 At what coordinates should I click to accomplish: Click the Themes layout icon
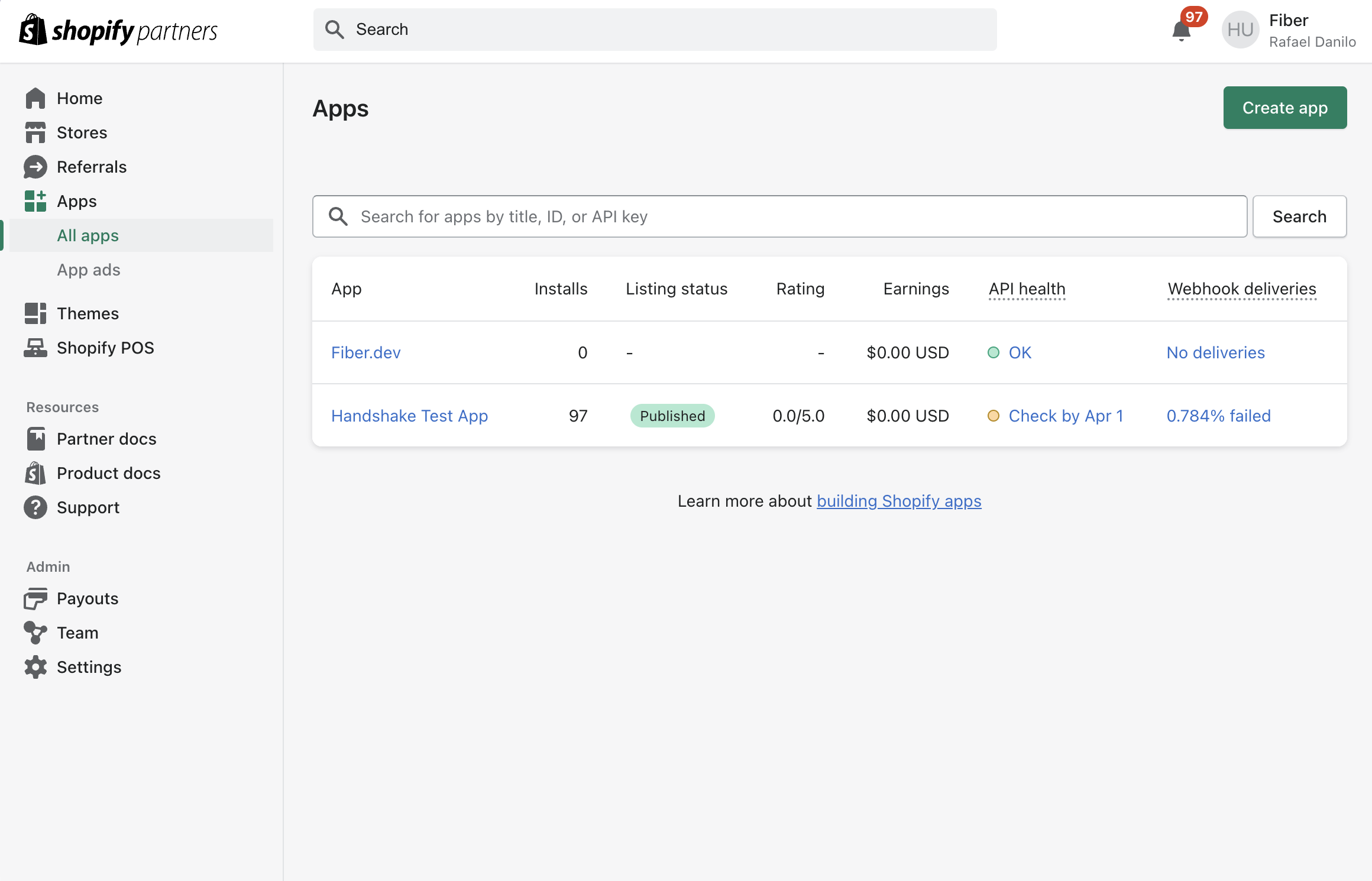click(35, 313)
